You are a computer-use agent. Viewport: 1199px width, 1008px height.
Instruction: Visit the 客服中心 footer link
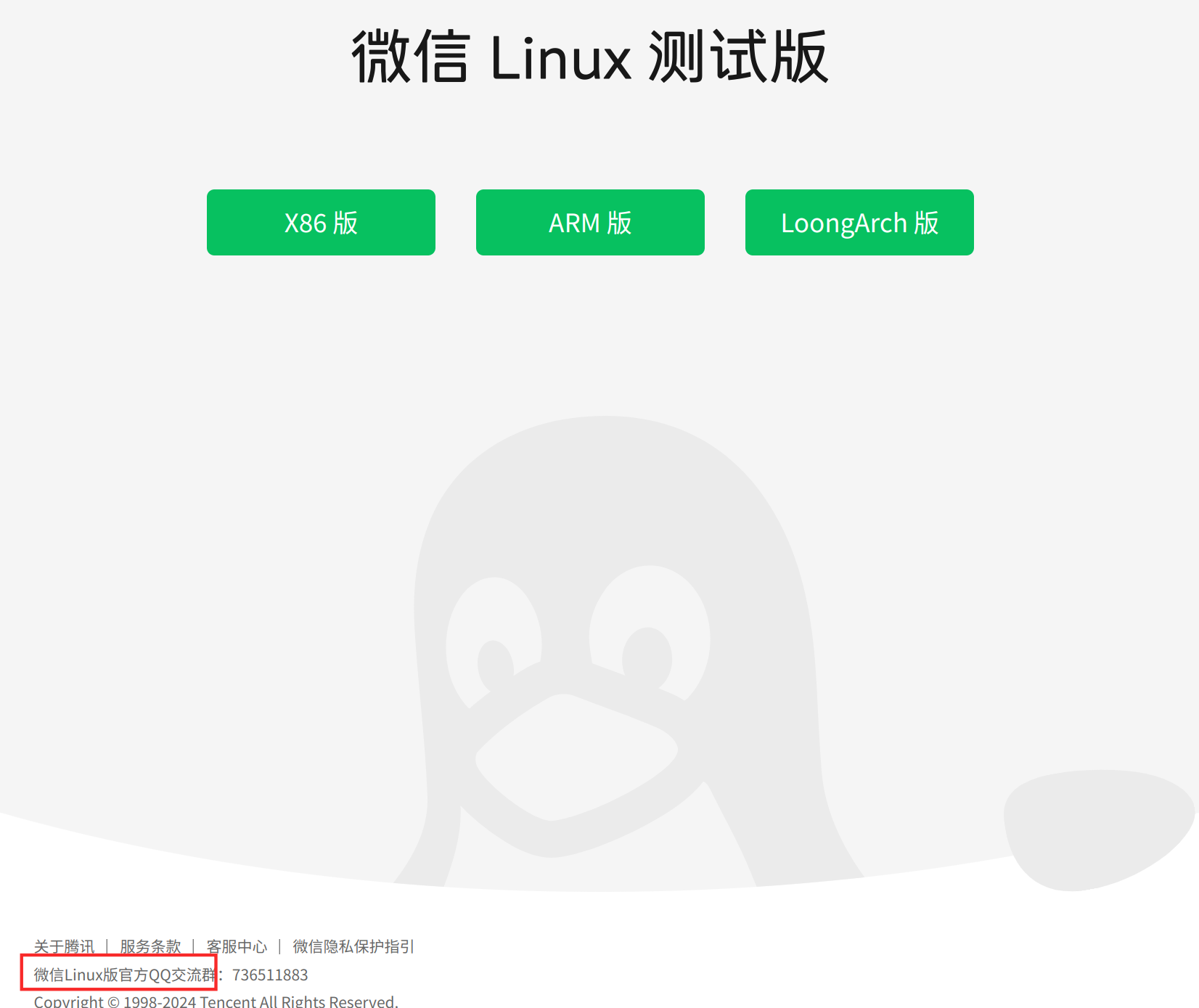click(x=237, y=946)
